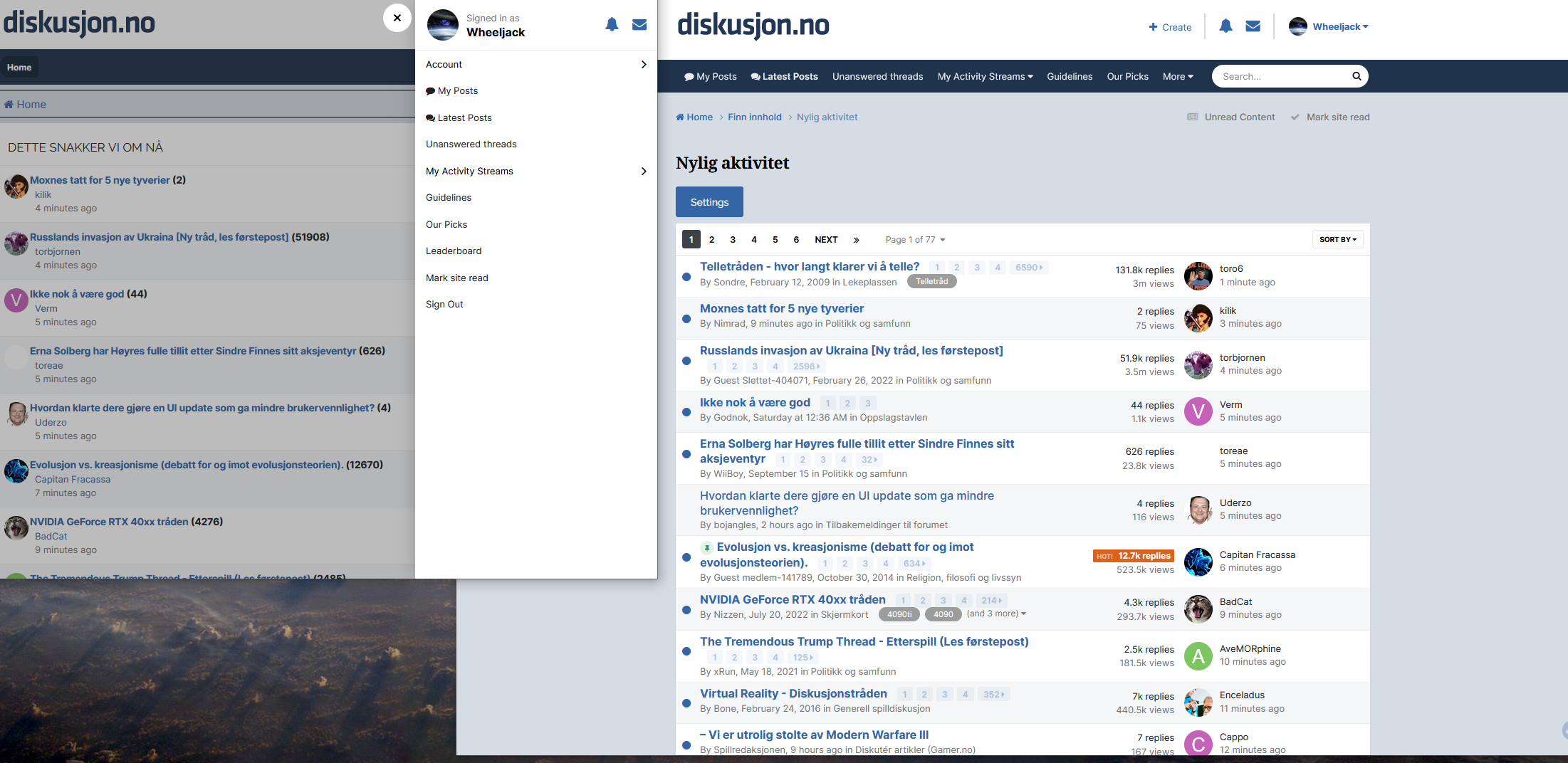
Task: Click the search magnifier icon
Action: pos(1357,76)
